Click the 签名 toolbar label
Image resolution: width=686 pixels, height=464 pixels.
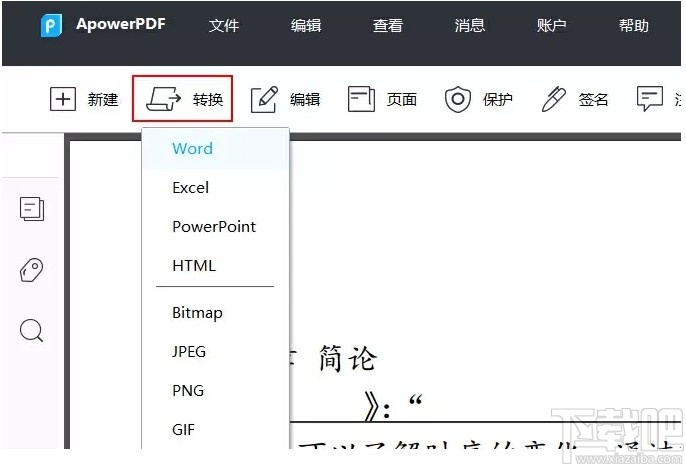click(594, 99)
